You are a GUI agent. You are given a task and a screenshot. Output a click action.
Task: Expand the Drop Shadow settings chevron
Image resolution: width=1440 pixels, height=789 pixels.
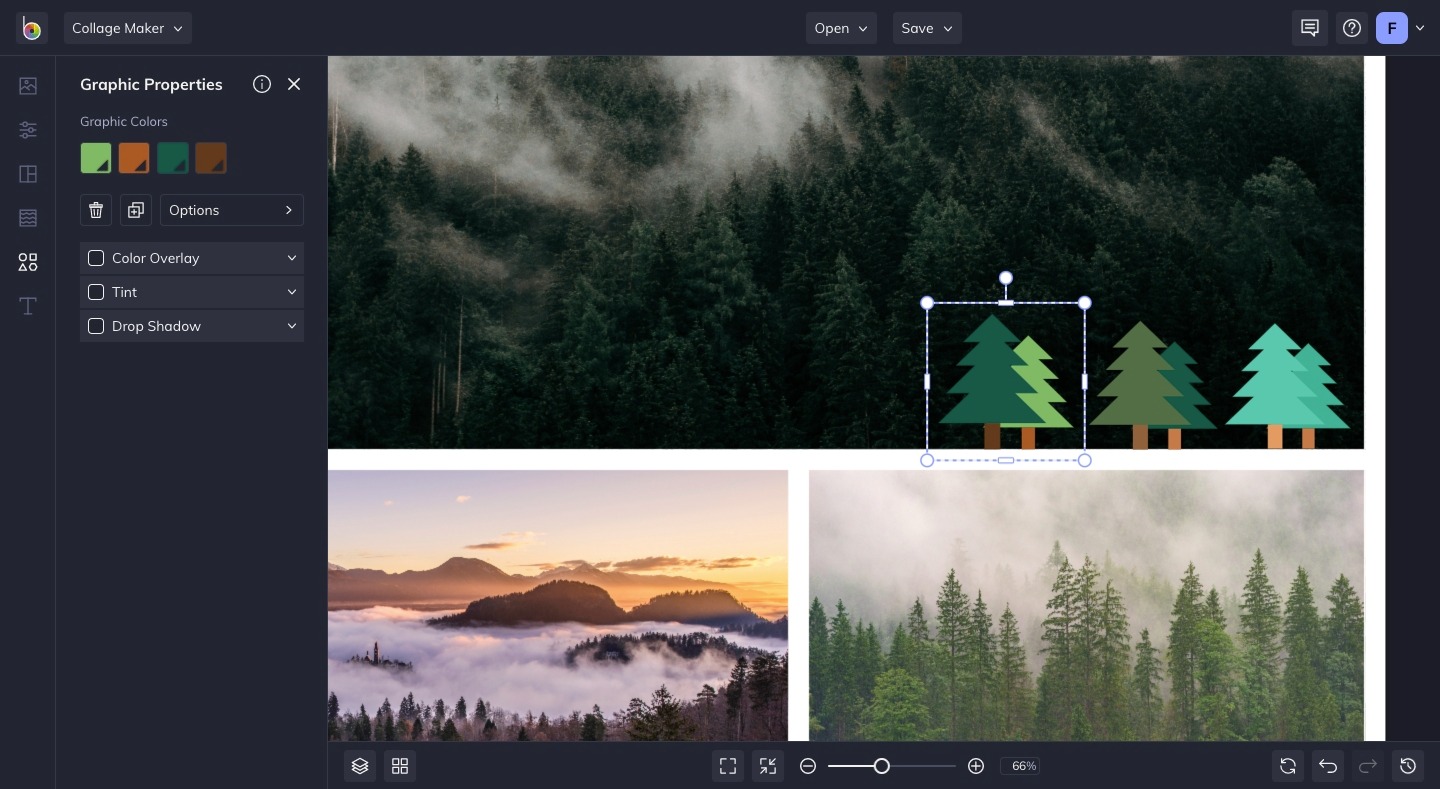(x=292, y=326)
